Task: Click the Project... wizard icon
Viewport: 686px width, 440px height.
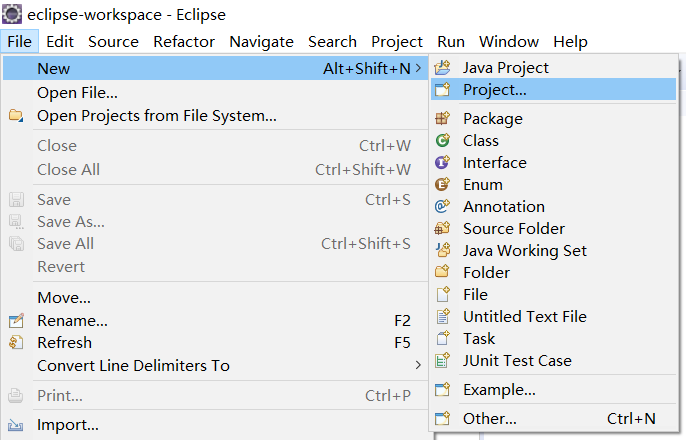Action: tap(442, 90)
